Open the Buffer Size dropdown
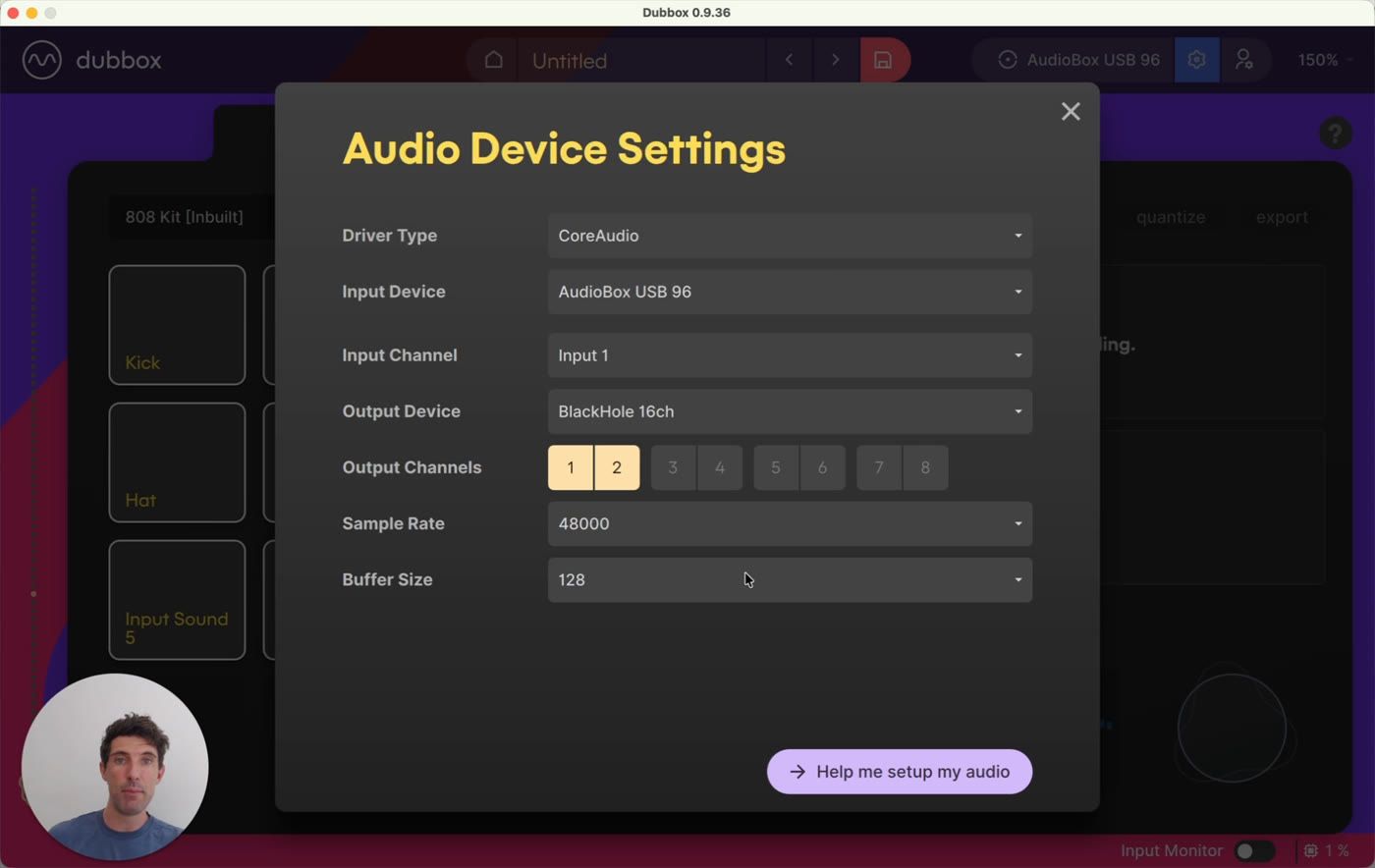Screen dimensions: 1375x868 790,579
